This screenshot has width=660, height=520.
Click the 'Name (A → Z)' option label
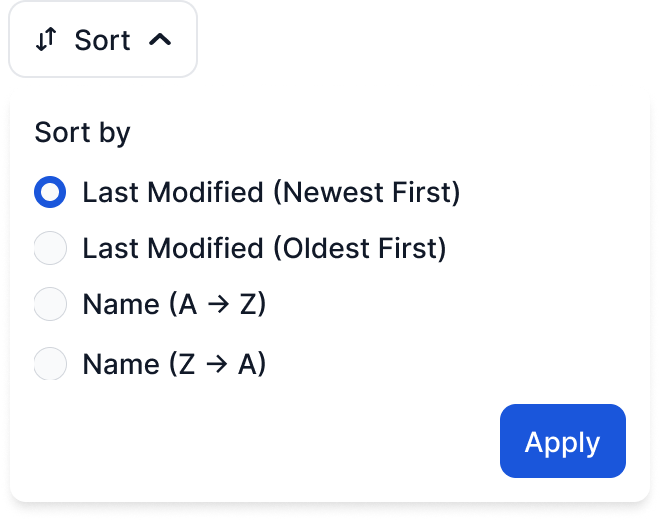pyautogui.click(x=174, y=304)
